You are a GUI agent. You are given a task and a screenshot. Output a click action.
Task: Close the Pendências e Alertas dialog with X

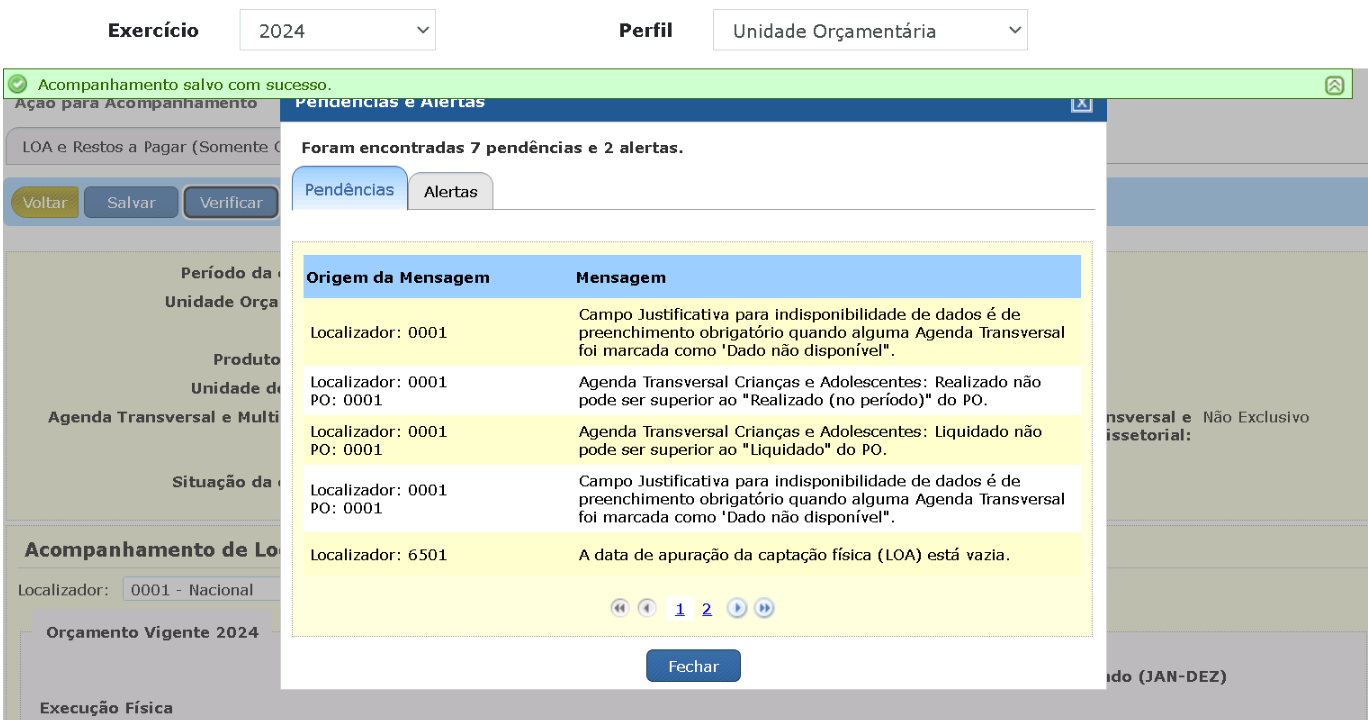(1081, 104)
